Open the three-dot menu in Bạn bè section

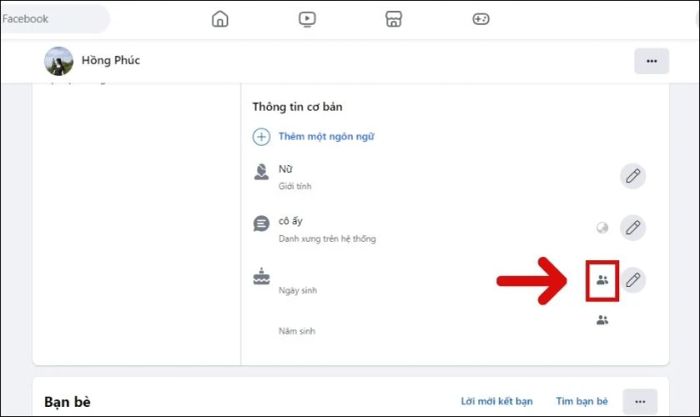coord(639,401)
